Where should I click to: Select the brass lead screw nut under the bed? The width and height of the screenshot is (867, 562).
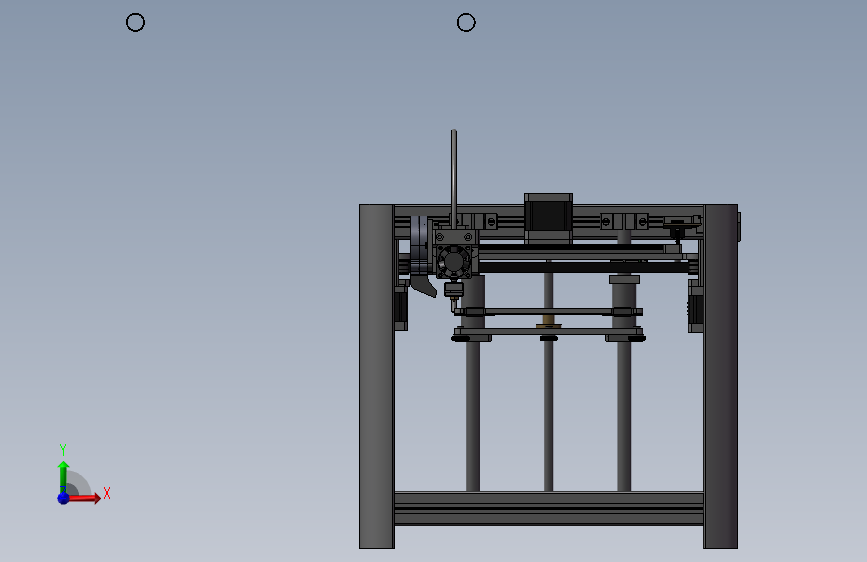pyautogui.click(x=548, y=321)
